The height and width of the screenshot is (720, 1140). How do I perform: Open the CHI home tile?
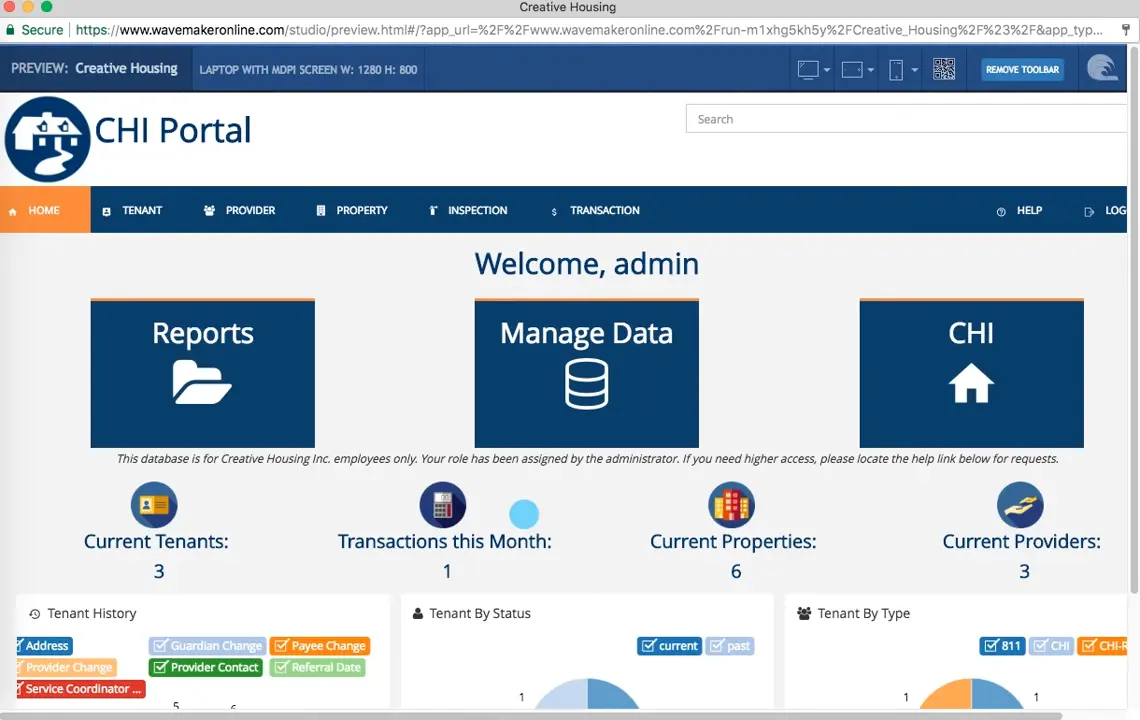click(970, 374)
